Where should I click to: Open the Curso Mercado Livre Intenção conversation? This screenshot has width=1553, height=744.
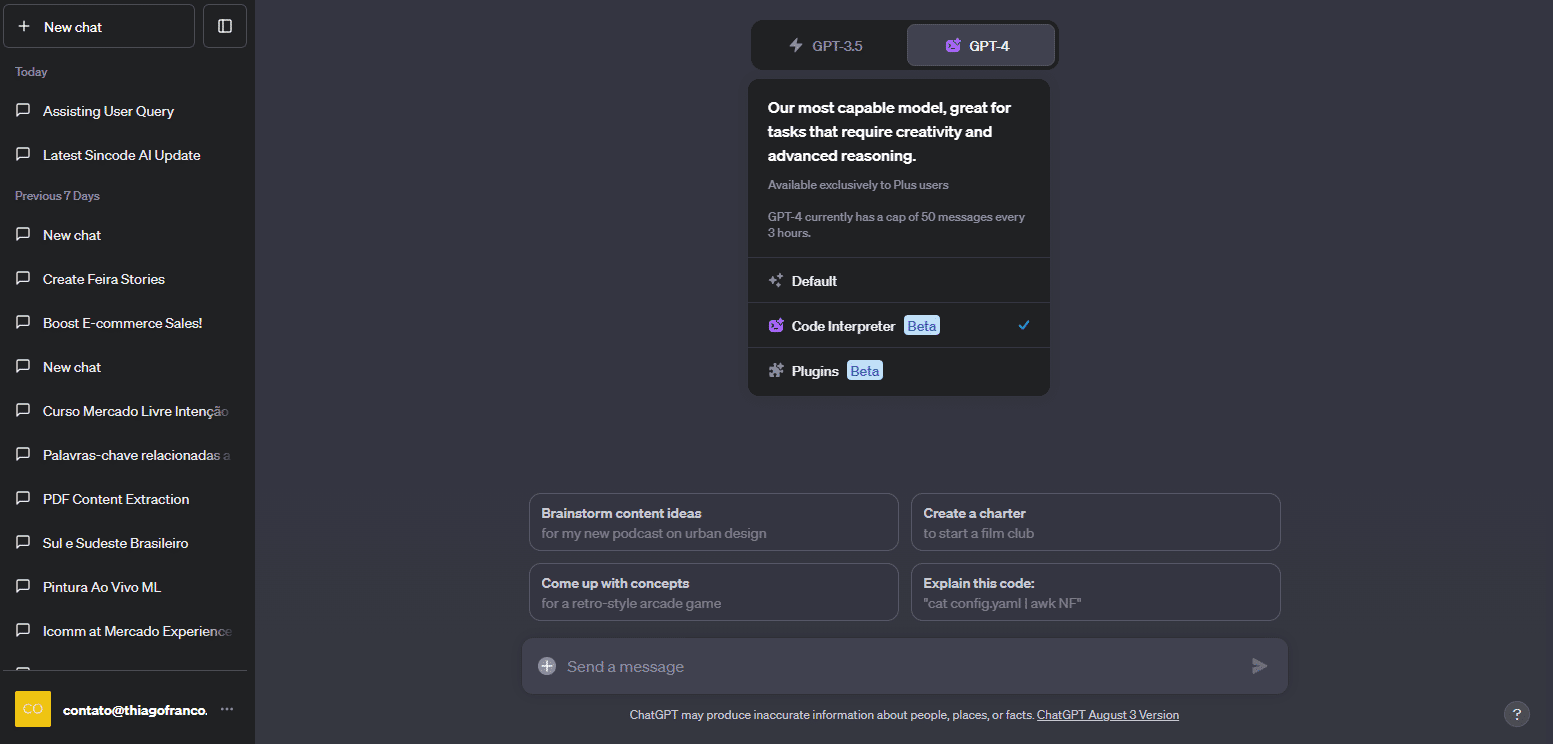tap(124, 411)
